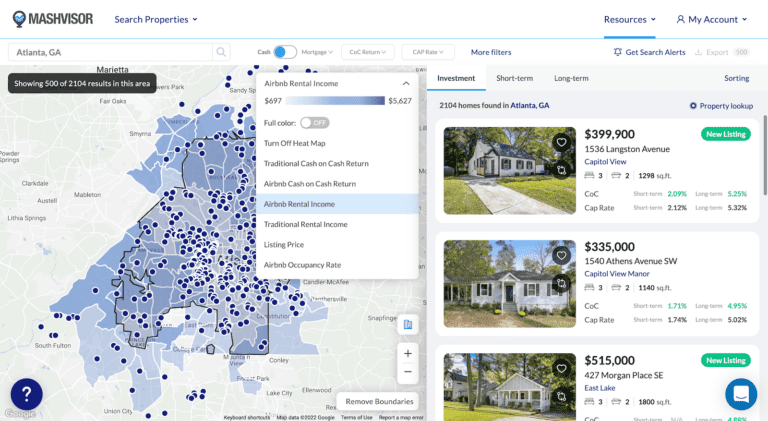Screen dimensions: 768x421
Task: Click the search magnifier icon
Action: point(220,52)
